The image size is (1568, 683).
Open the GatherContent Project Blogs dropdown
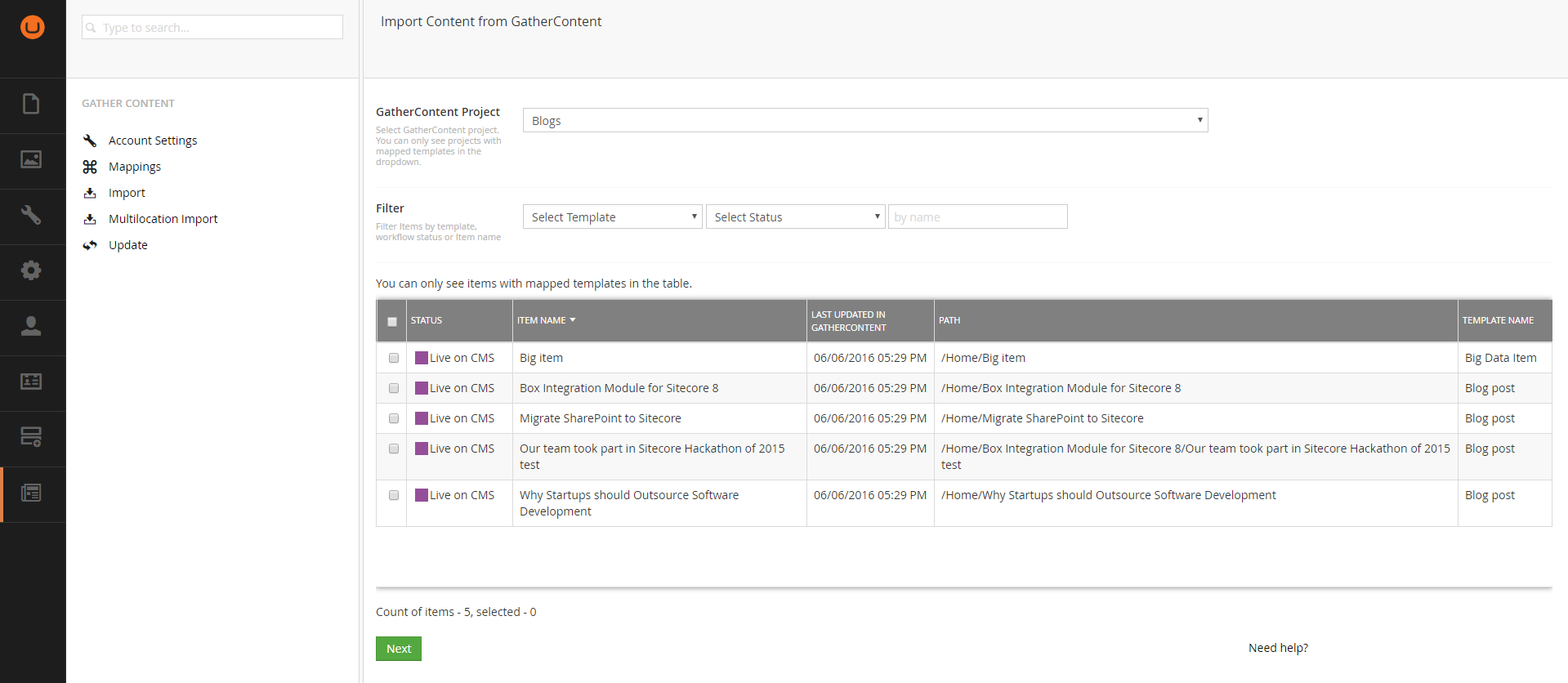click(865, 120)
